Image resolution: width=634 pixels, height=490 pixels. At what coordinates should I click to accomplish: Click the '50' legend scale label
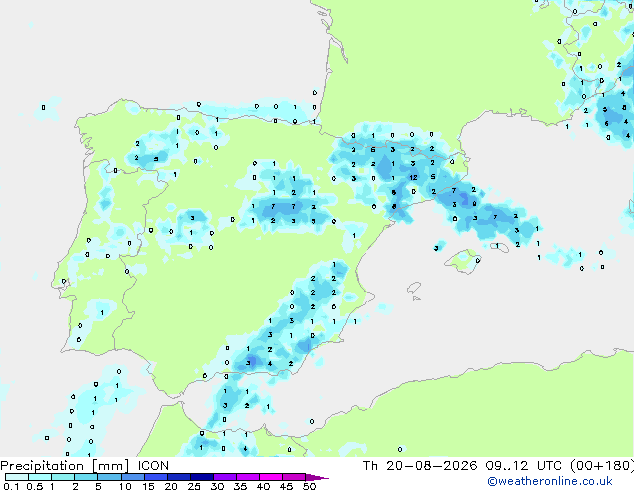309,486
